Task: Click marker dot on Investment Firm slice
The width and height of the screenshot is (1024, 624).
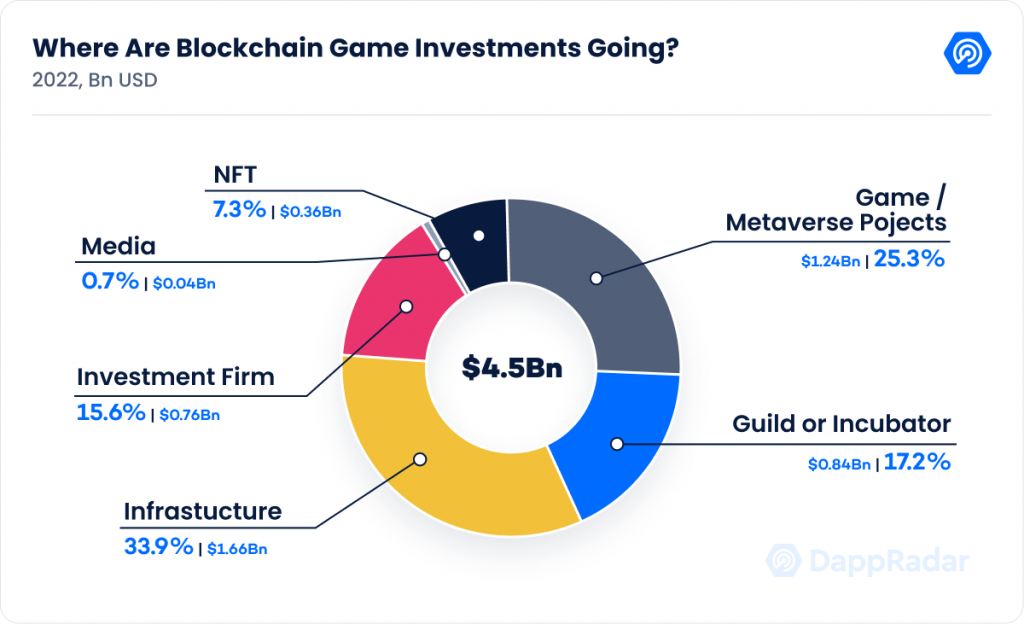Action: click(406, 306)
